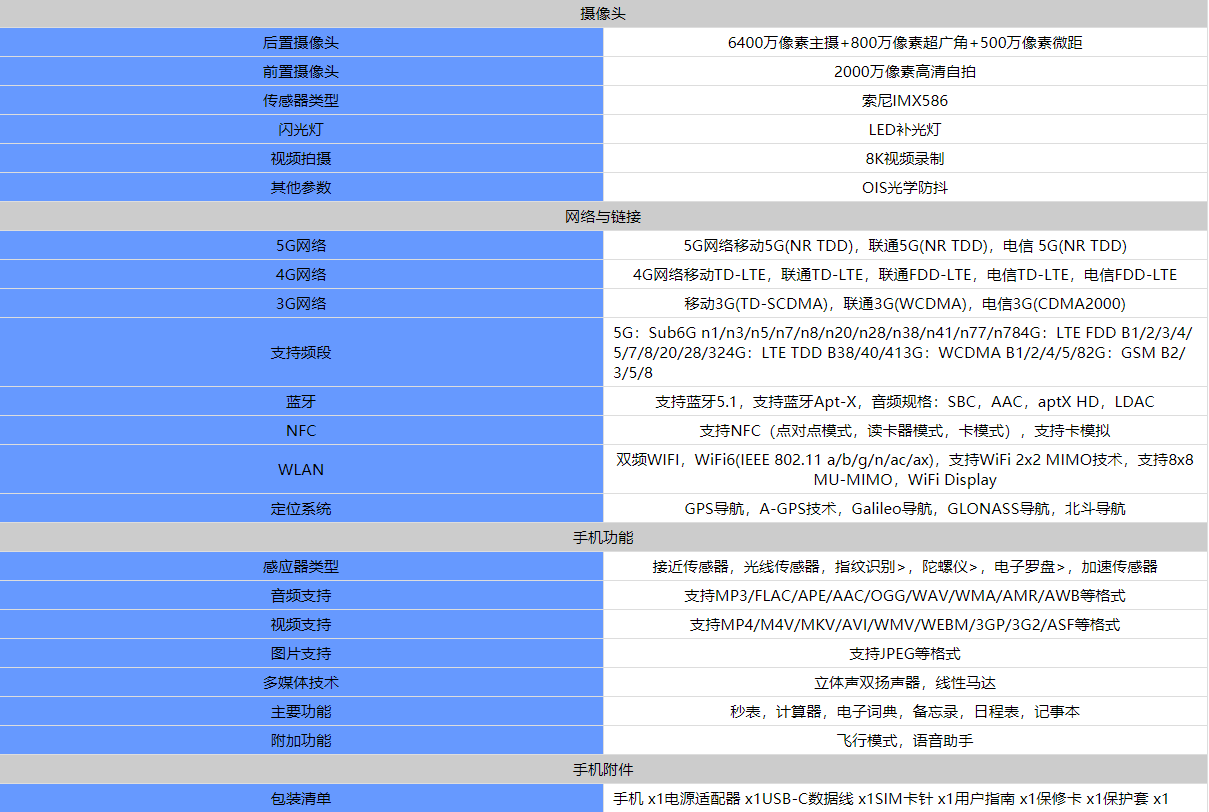This screenshot has width=1209, height=812.
Task: Select the 传感器类型 value 索尼IMX586
Action: point(905,100)
